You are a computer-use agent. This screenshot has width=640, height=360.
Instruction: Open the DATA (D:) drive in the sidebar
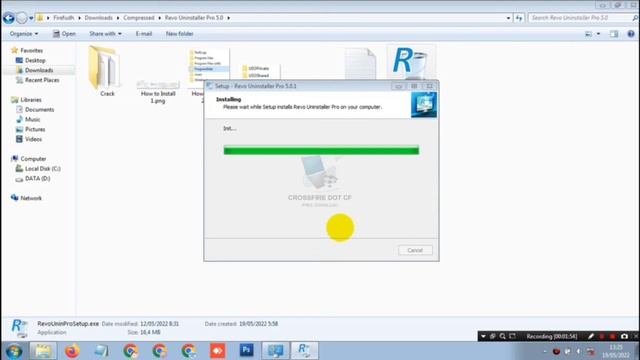tap(37, 178)
